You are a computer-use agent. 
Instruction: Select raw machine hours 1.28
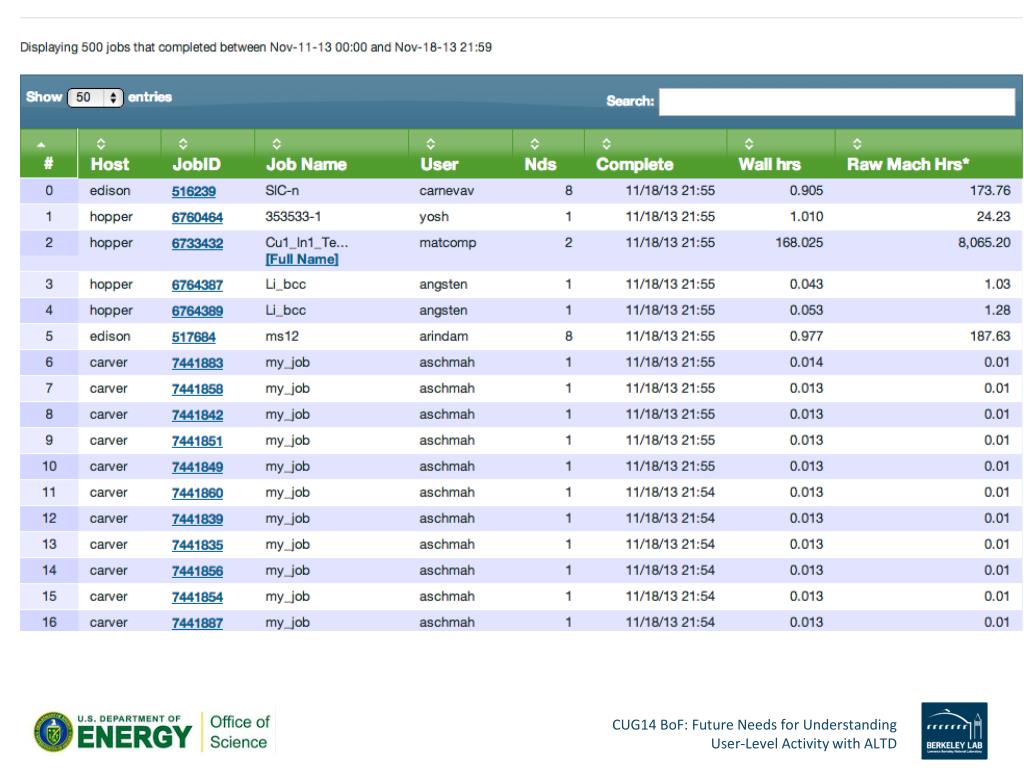tap(997, 310)
